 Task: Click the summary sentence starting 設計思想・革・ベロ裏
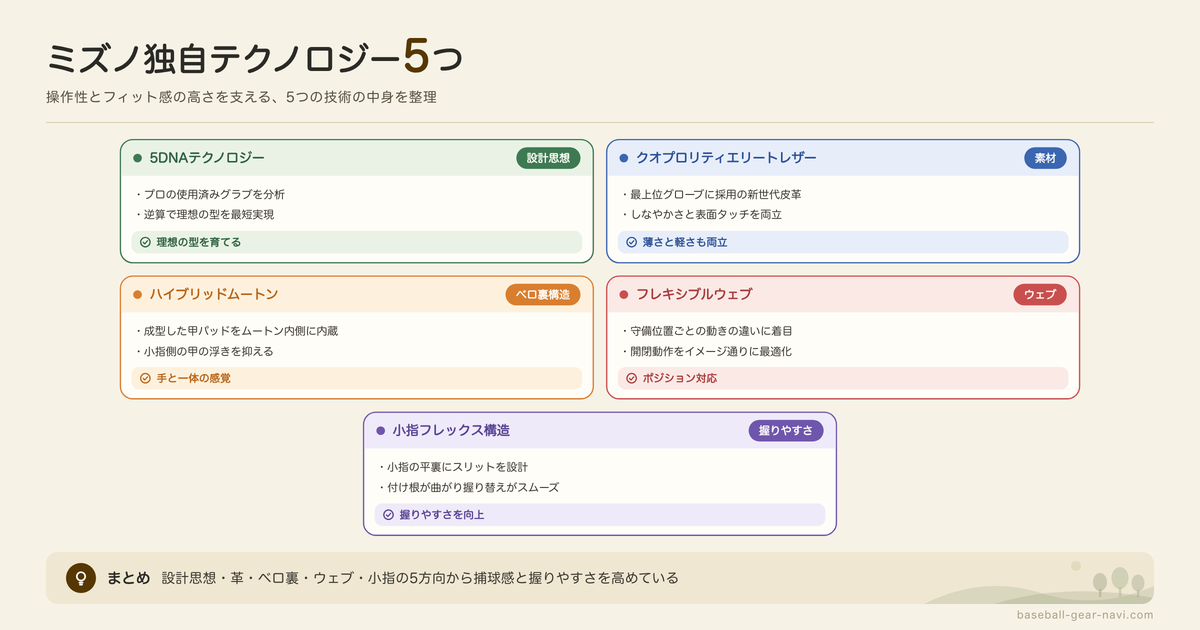[x=420, y=578]
